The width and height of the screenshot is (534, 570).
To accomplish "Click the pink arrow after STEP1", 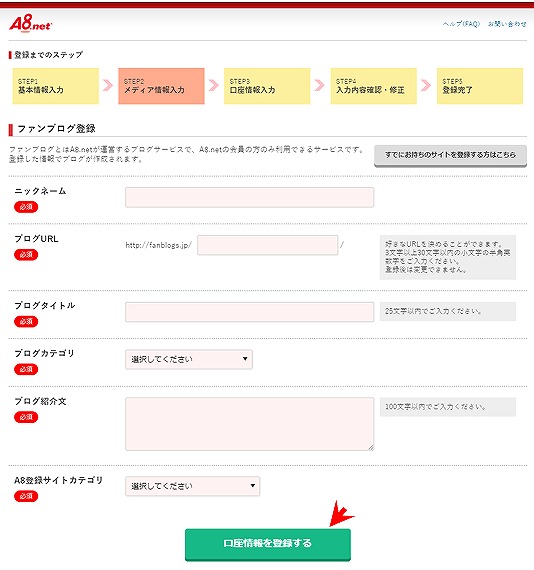I will point(108,85).
